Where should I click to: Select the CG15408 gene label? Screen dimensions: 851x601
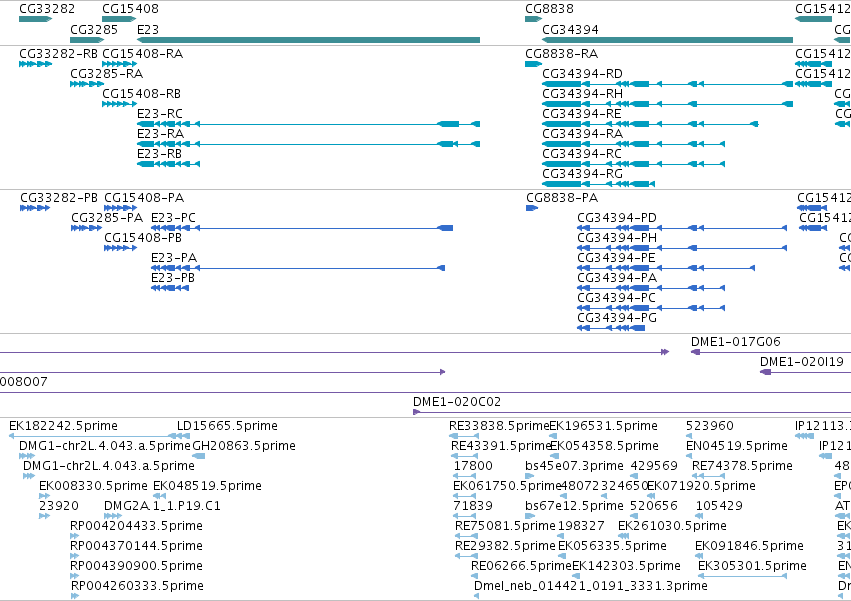click(130, 9)
